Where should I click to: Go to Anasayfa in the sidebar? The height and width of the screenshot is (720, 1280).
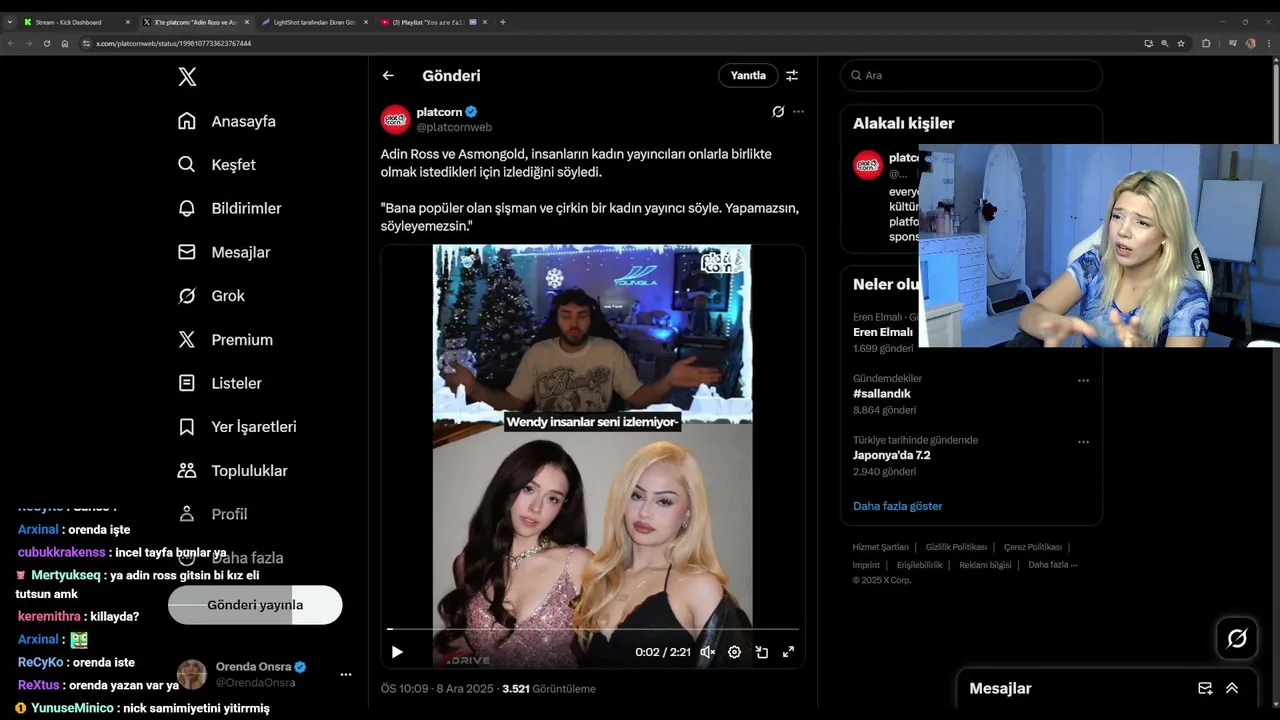click(x=227, y=121)
